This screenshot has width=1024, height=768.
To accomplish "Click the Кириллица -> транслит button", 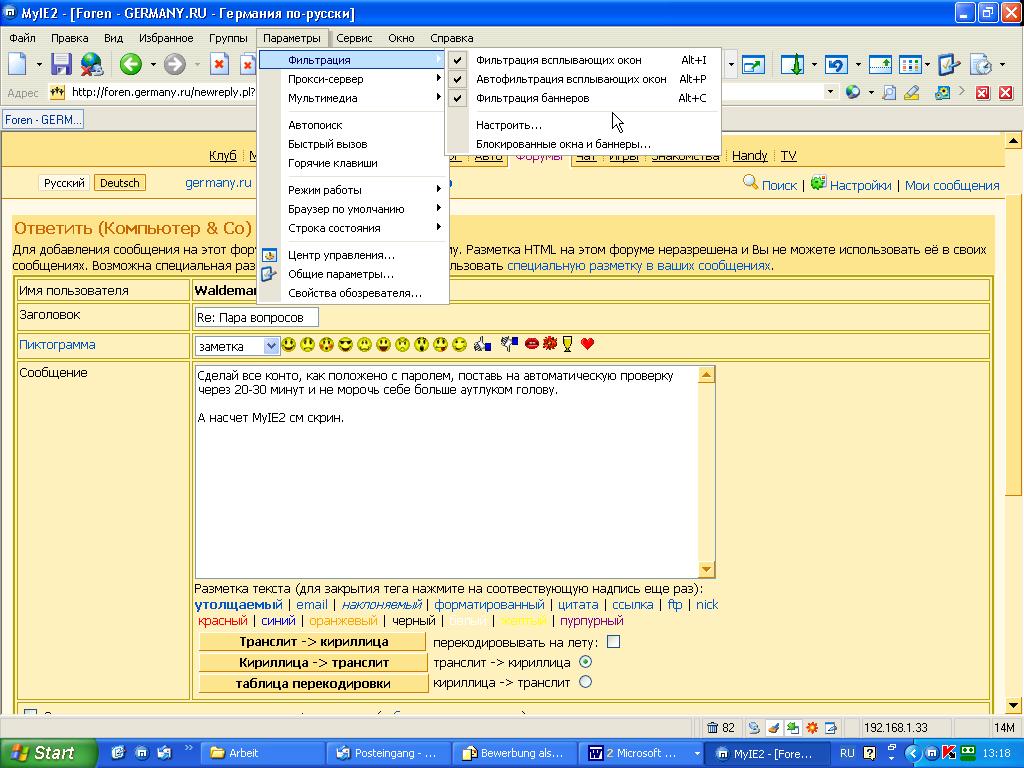I will [313, 662].
